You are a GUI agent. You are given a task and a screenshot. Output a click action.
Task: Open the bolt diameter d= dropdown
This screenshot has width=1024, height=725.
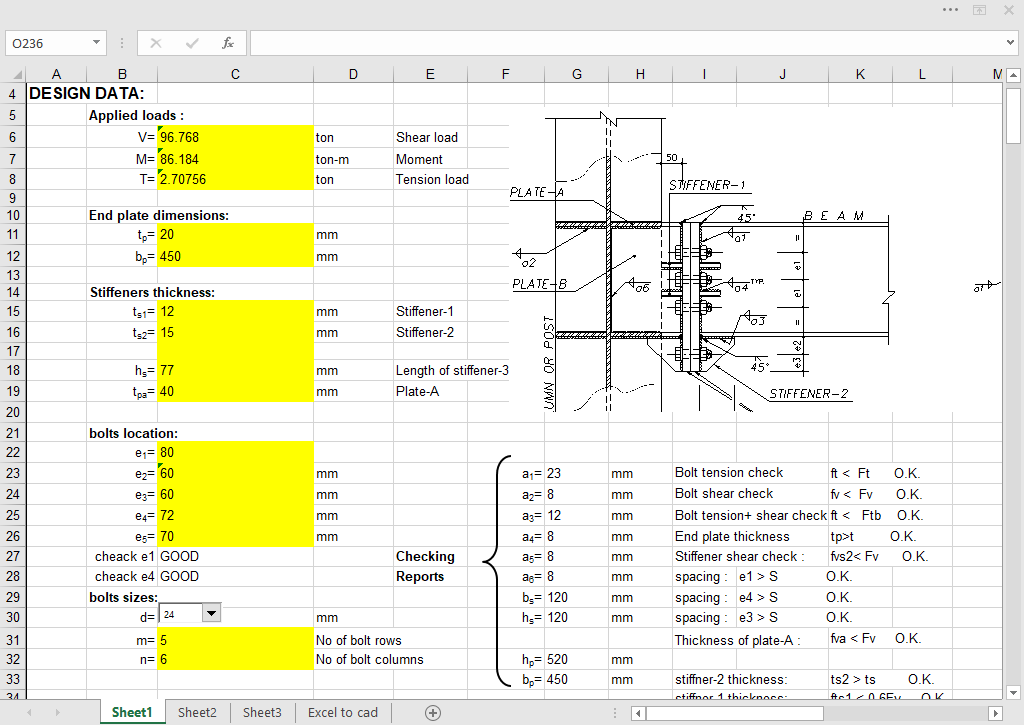[211, 613]
